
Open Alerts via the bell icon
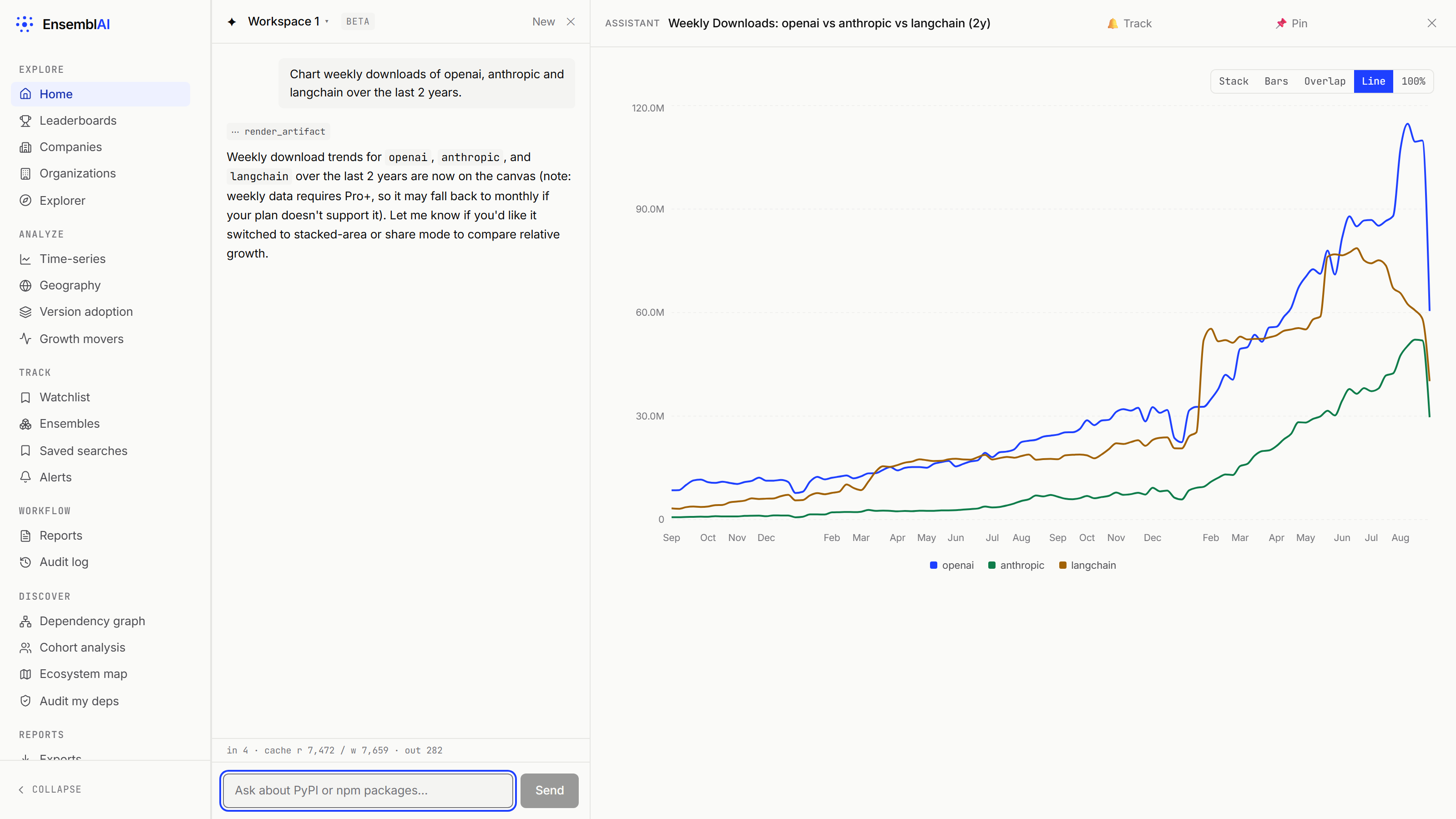(x=25, y=477)
